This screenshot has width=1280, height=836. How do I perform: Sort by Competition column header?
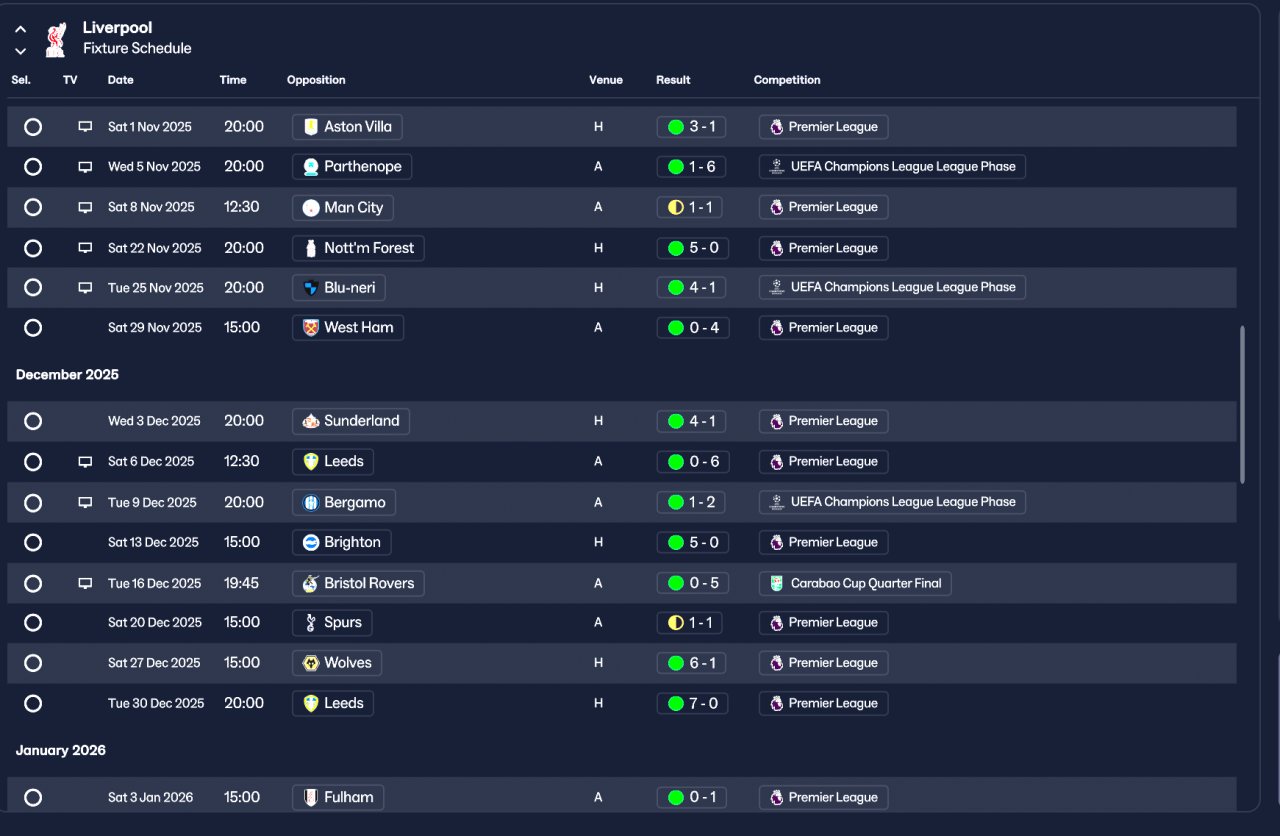click(787, 80)
